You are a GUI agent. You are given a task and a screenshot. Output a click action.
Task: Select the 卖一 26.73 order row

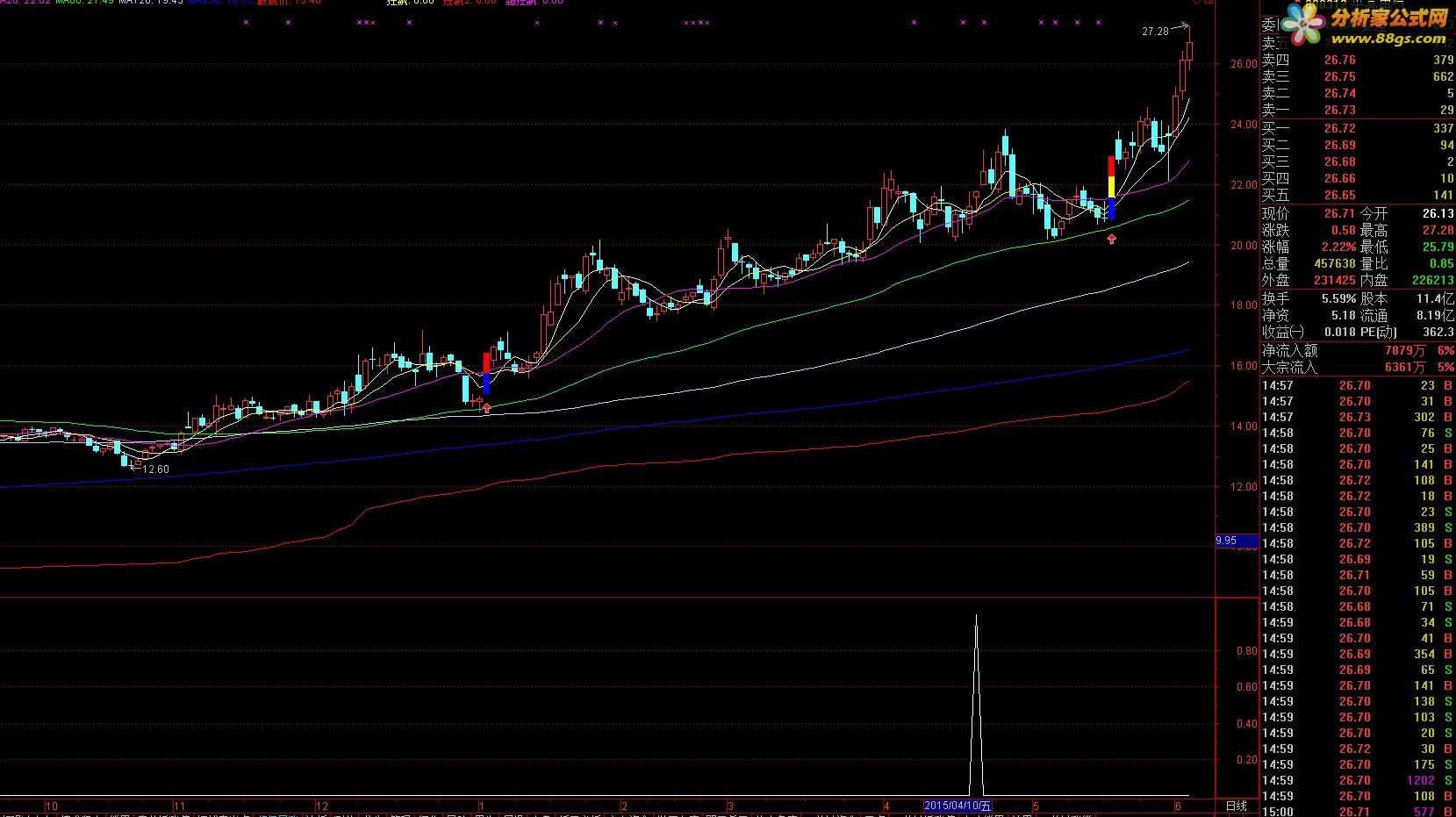(1358, 110)
